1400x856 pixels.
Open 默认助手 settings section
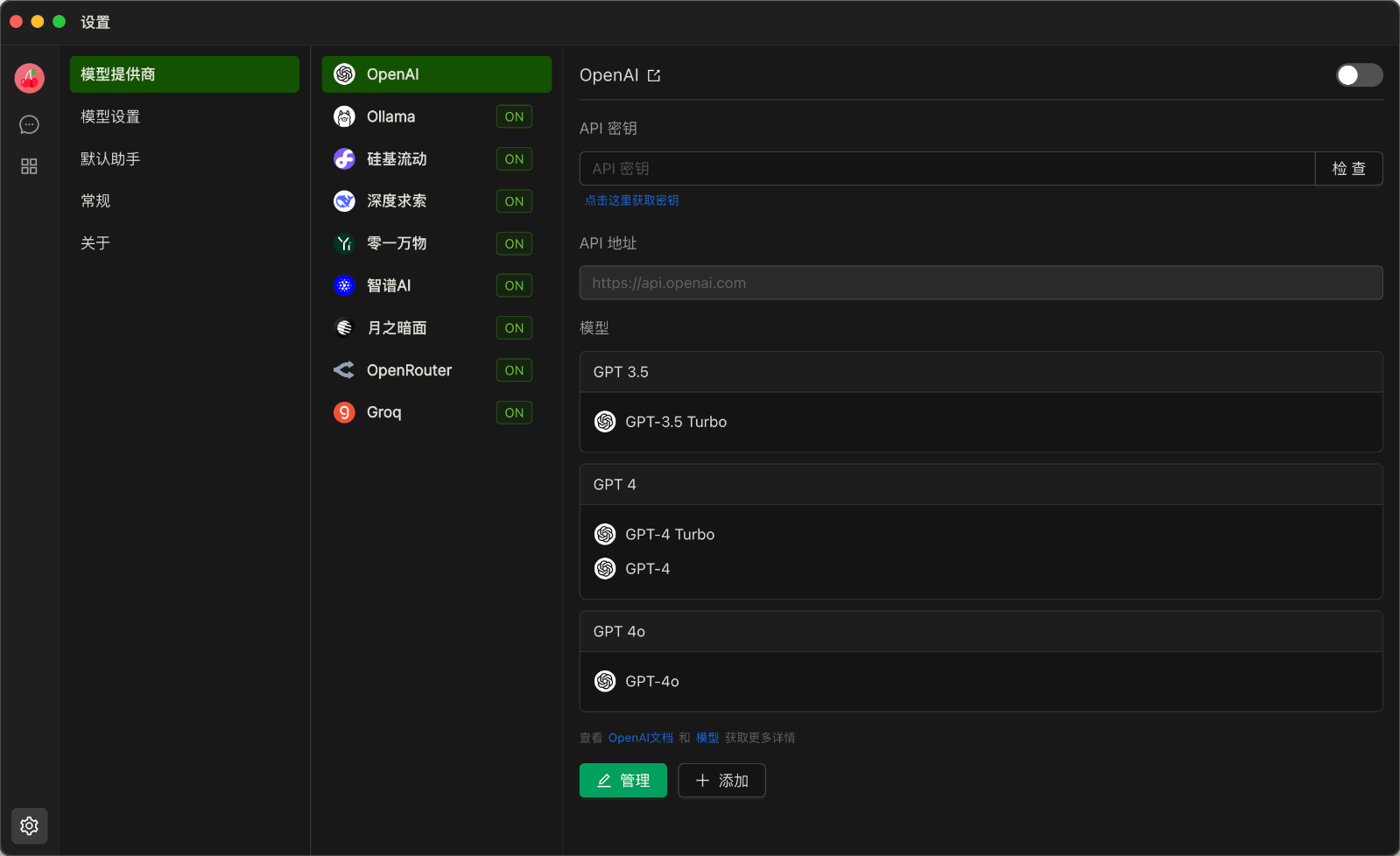185,158
